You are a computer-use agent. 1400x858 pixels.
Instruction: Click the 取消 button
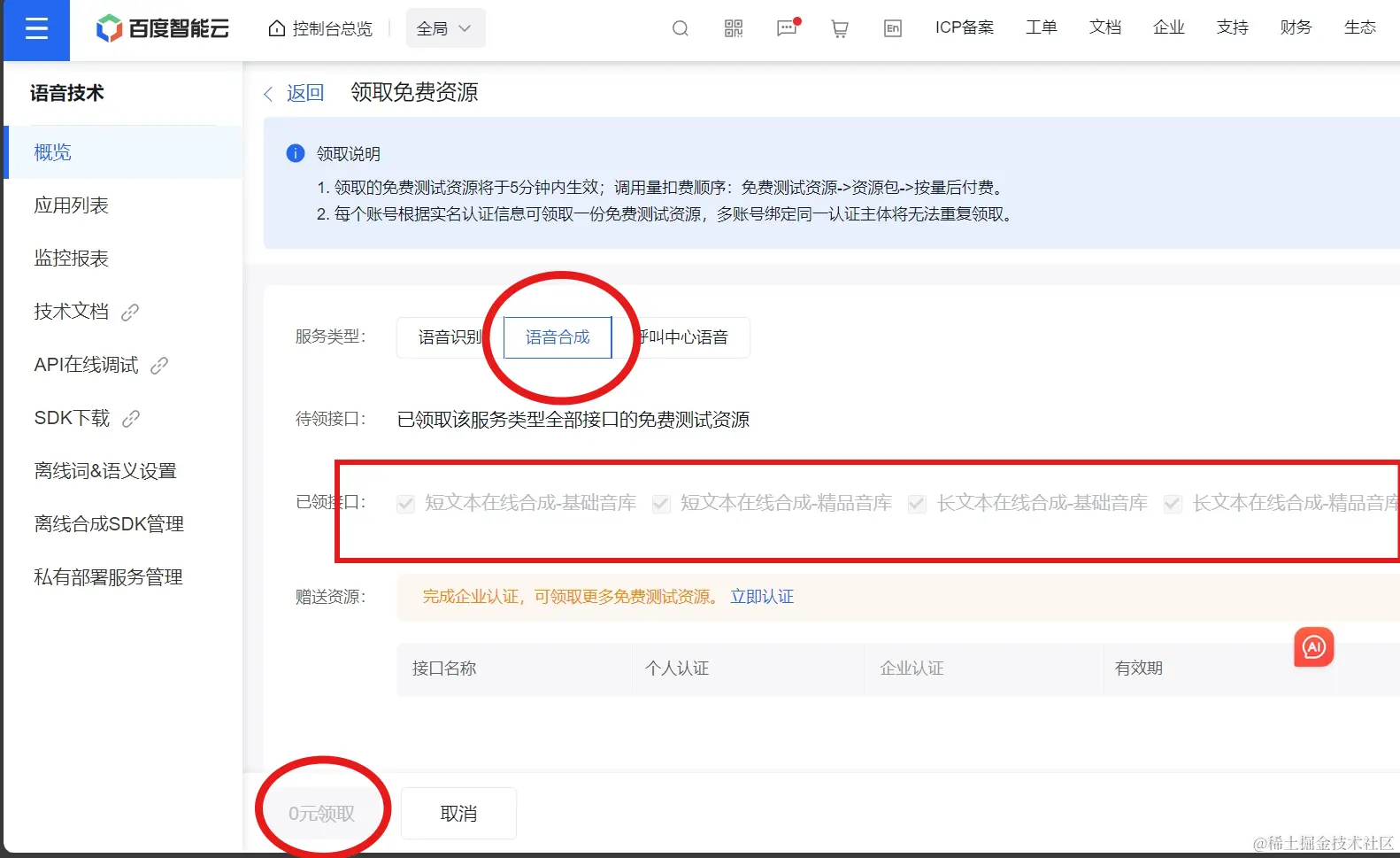(x=458, y=814)
